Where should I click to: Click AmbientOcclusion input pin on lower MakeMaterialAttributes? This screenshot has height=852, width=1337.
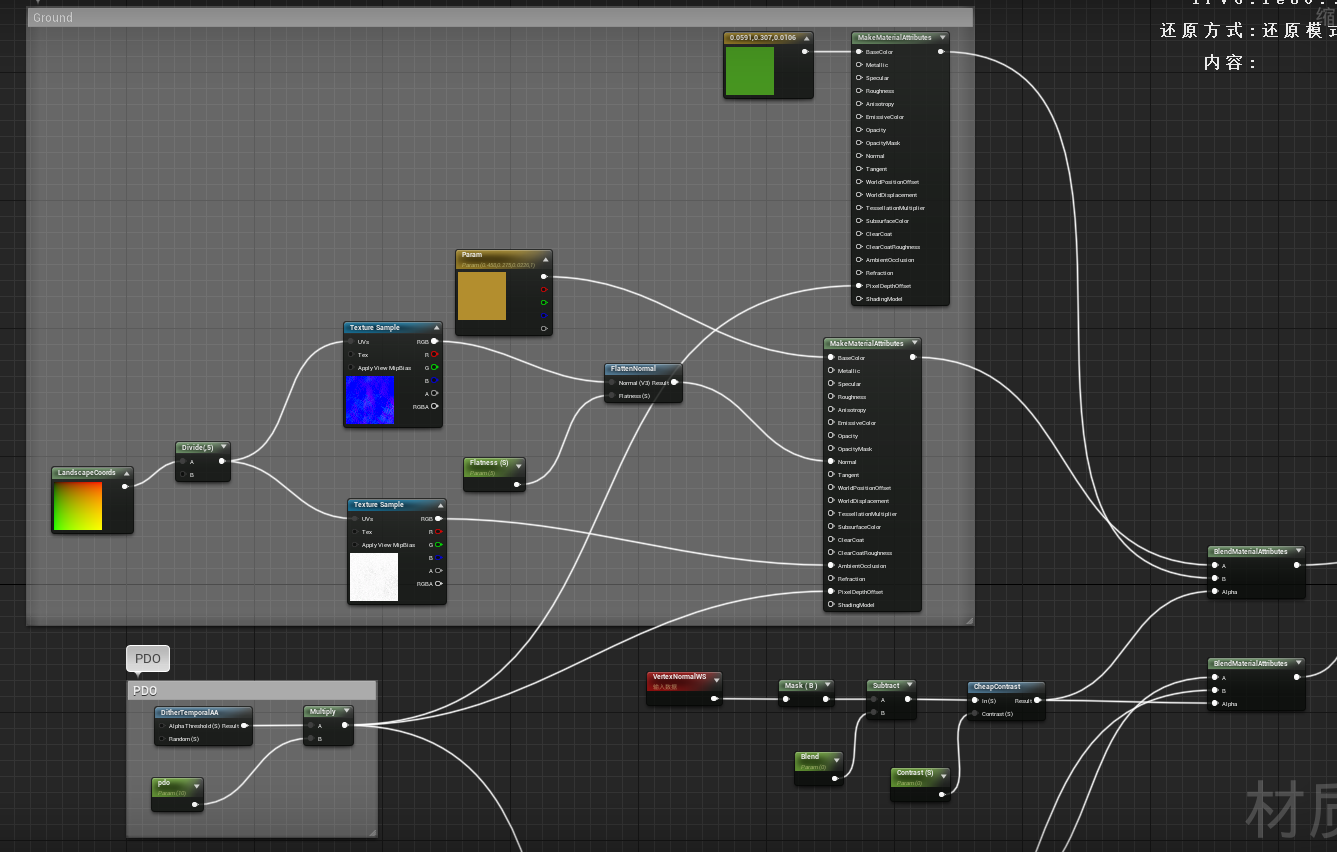[x=831, y=566]
